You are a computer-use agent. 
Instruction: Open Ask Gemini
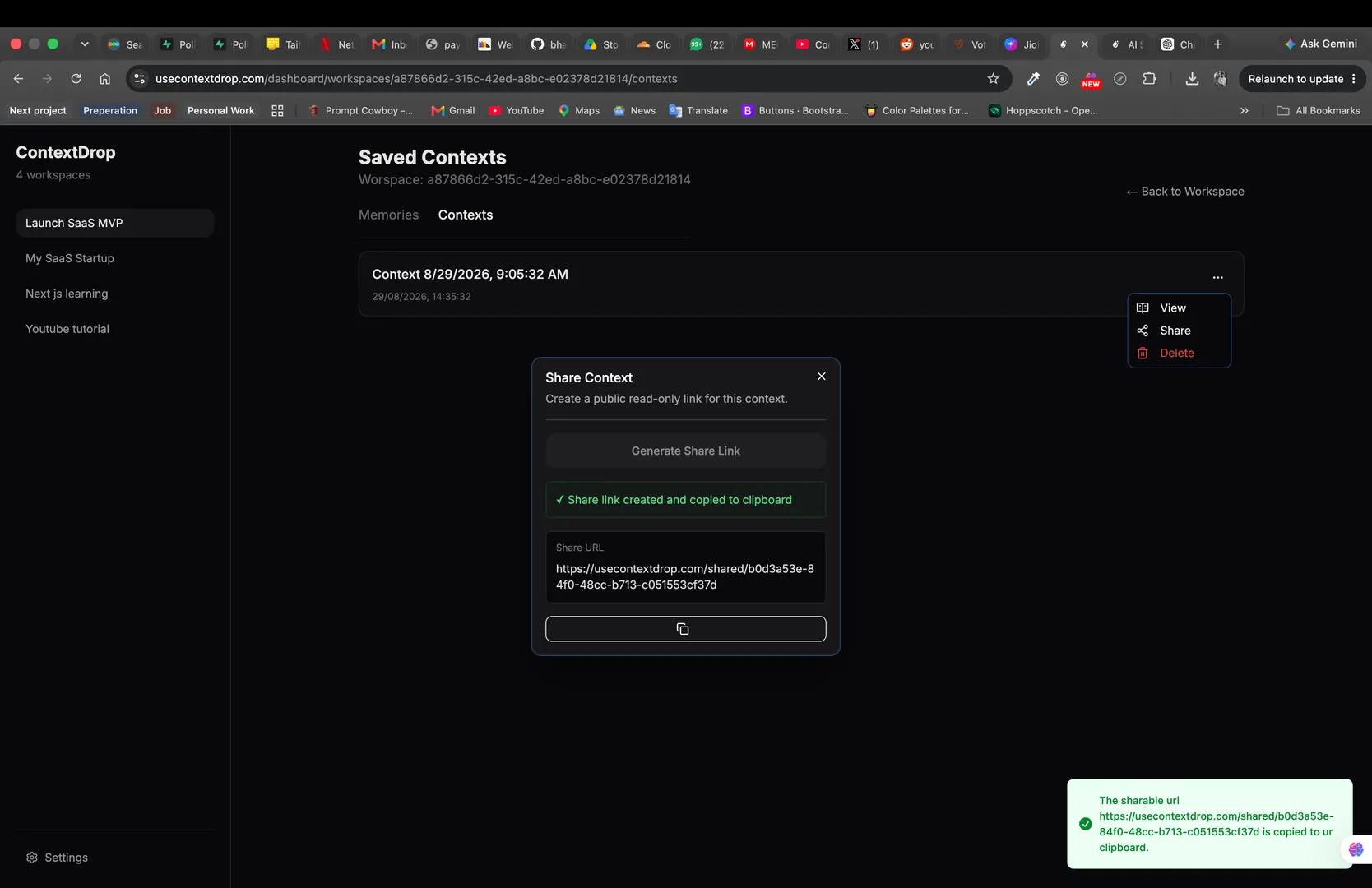pos(1320,44)
